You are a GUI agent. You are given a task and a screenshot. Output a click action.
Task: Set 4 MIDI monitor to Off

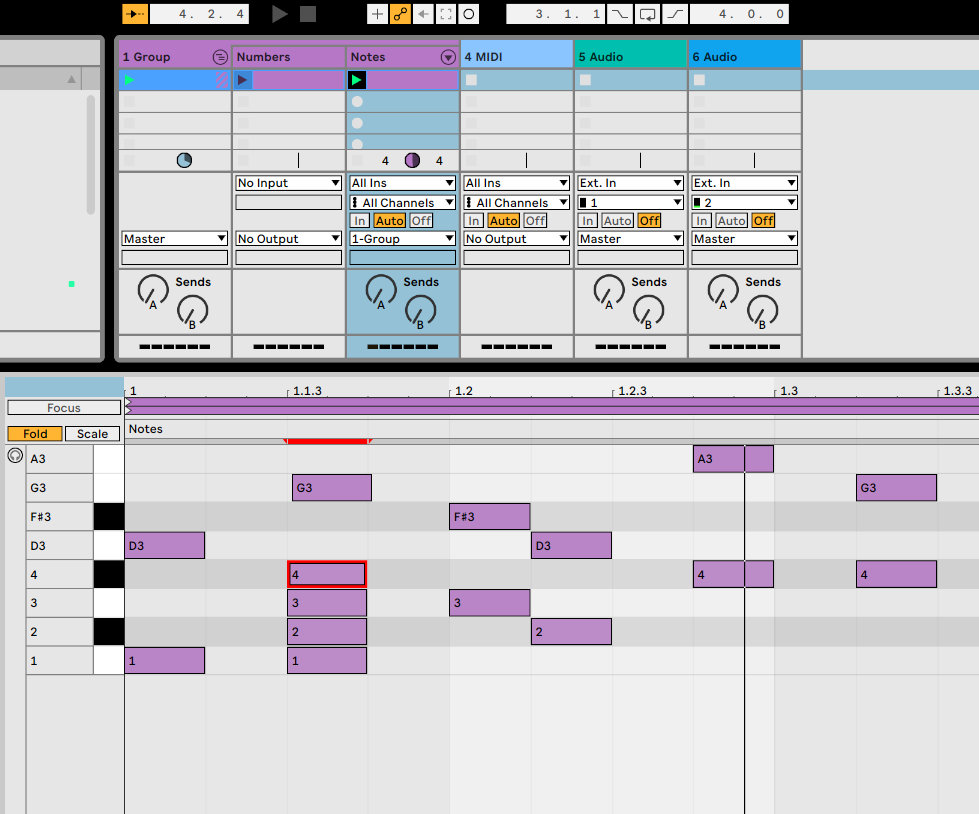pyautogui.click(x=535, y=220)
